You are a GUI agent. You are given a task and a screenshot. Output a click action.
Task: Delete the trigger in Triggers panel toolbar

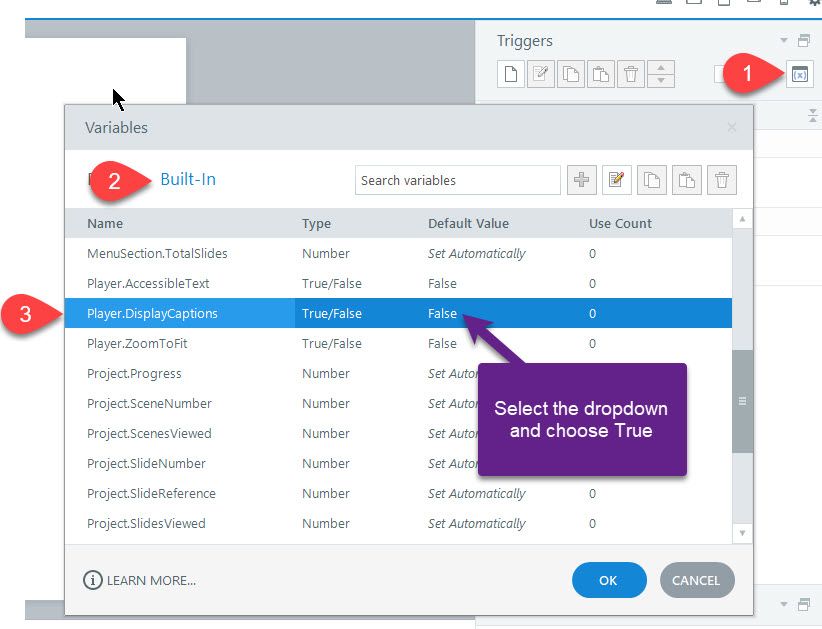[631, 74]
